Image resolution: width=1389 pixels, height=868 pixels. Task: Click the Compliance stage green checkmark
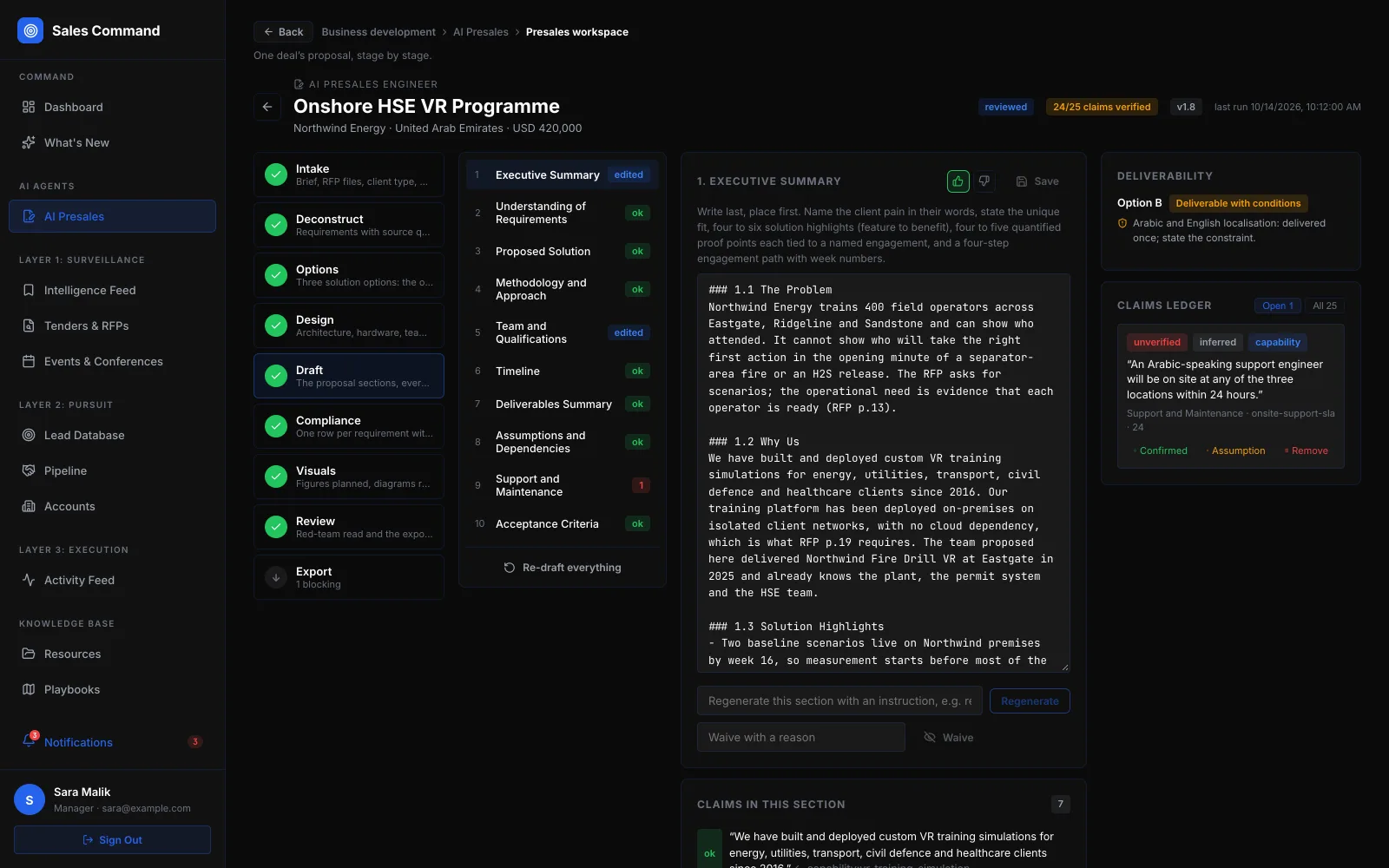(x=276, y=426)
